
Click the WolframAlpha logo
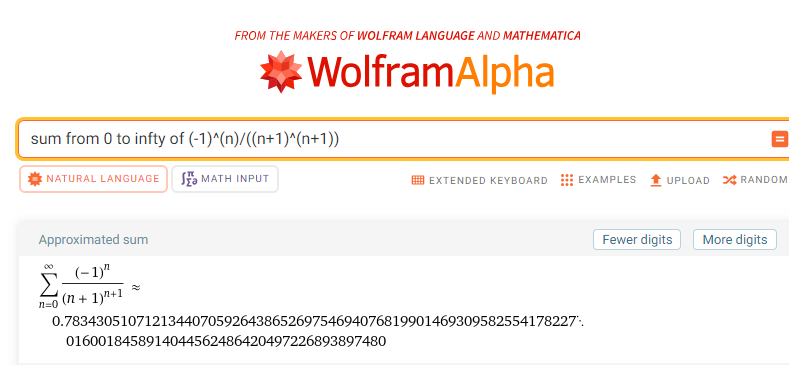tap(407, 72)
